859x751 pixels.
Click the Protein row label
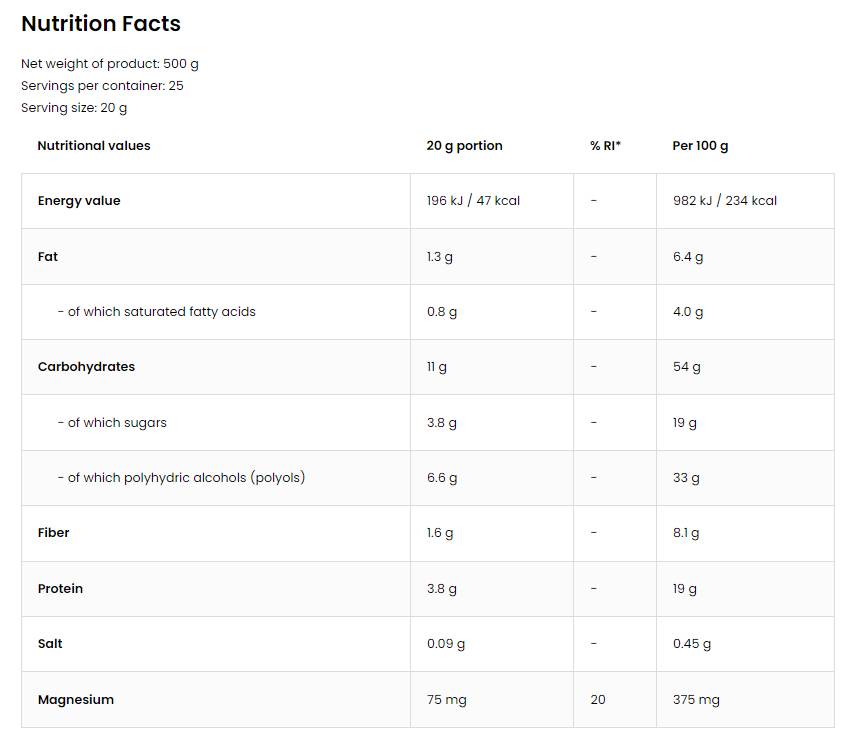click(x=60, y=589)
